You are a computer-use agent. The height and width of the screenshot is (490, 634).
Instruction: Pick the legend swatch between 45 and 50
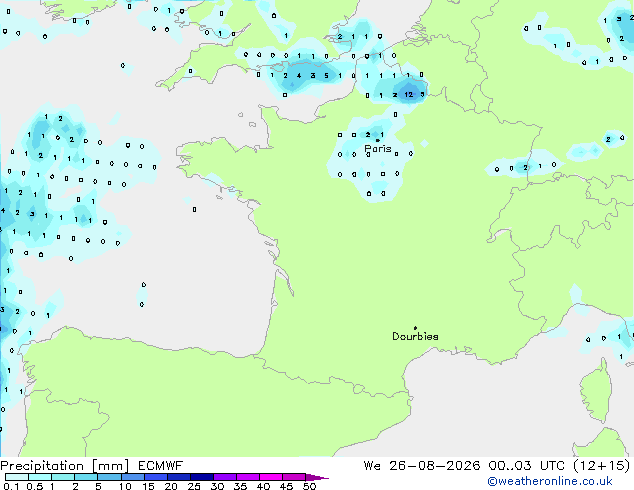tap(294, 477)
